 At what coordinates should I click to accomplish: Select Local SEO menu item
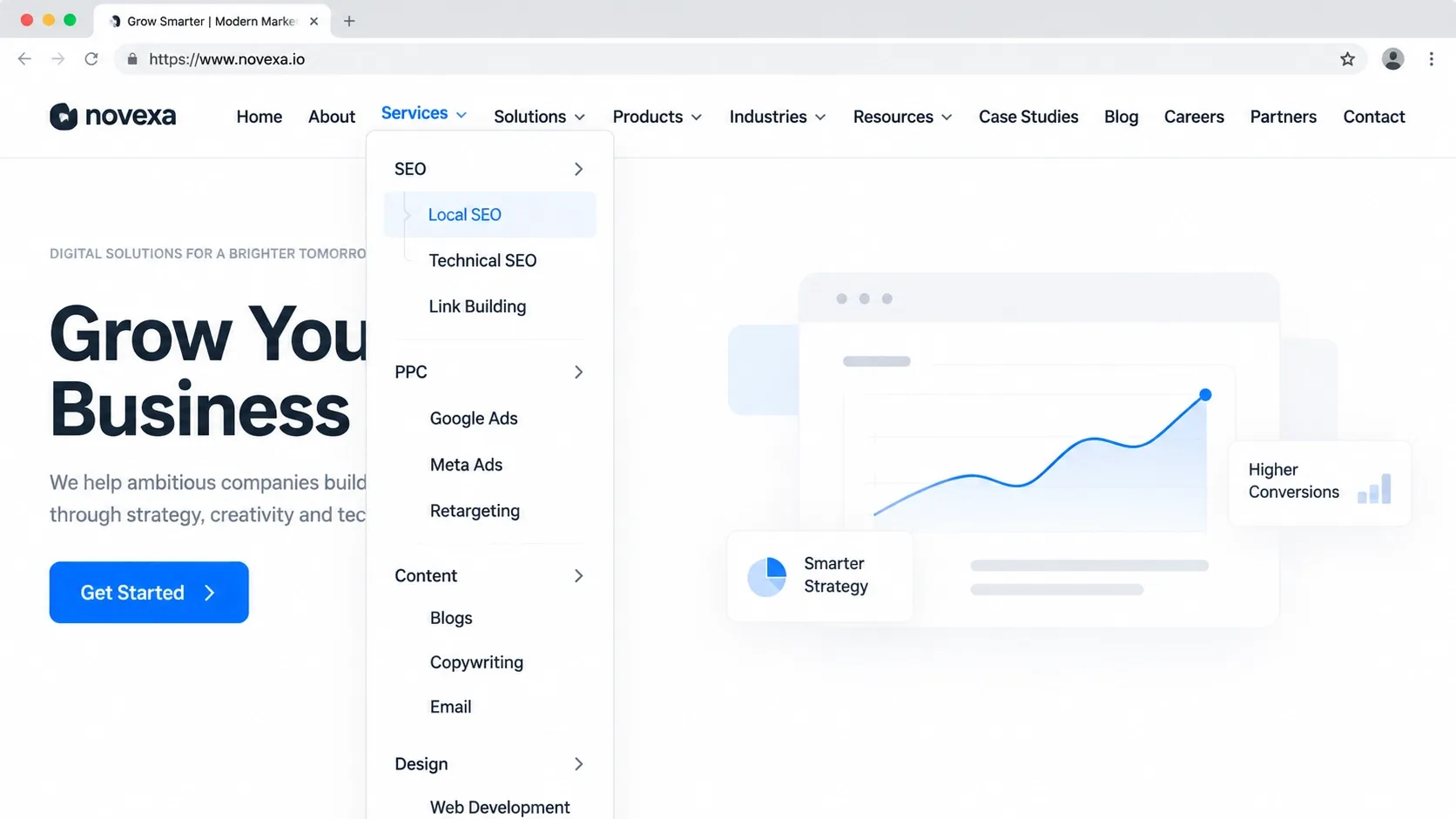(489, 215)
